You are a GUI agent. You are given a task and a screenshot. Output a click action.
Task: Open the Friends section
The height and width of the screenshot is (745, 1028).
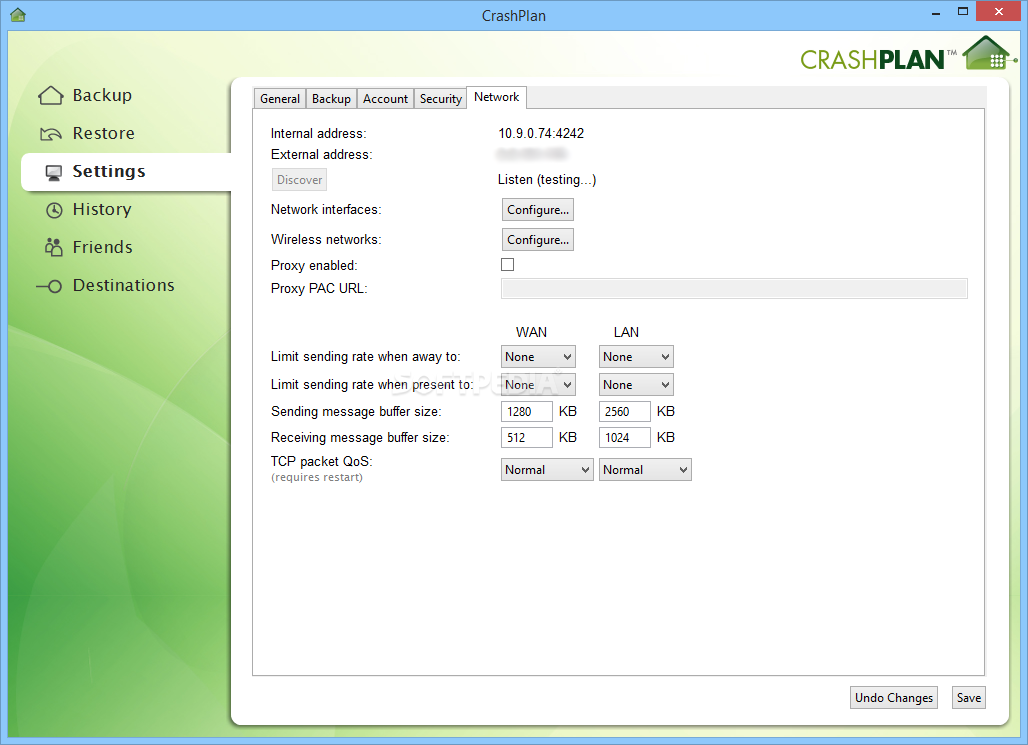(x=102, y=247)
